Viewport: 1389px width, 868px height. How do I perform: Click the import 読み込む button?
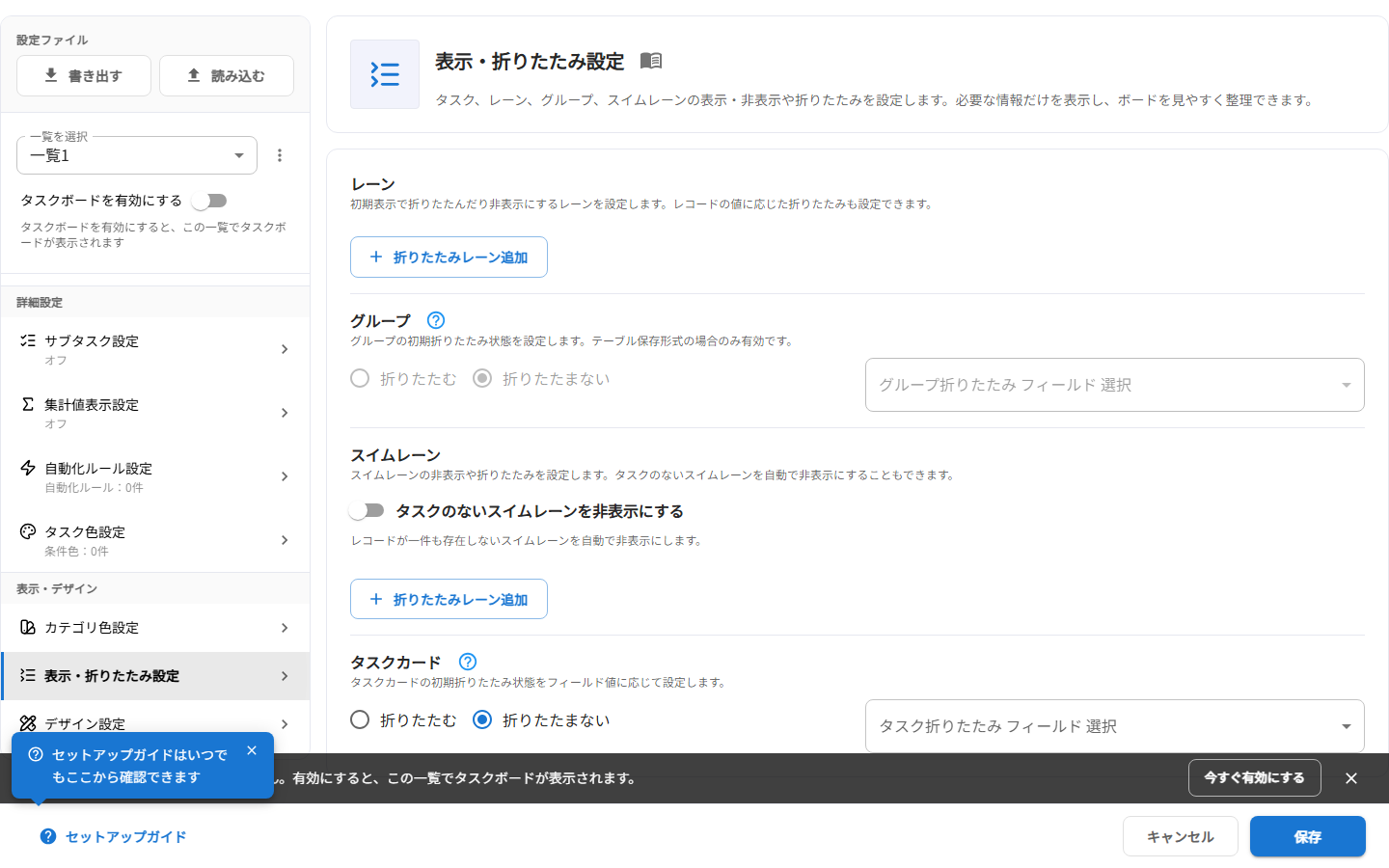click(x=227, y=75)
